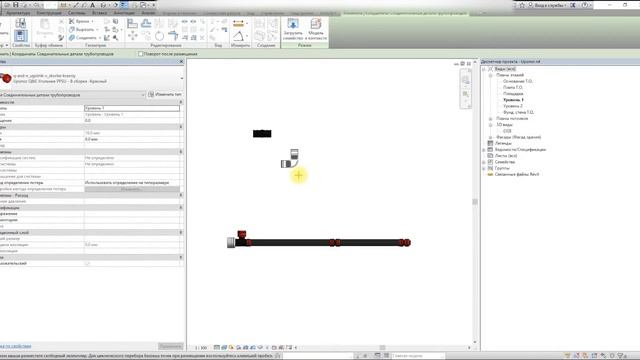640x360 pixels.
Task: Select Плита Т.О. floor plan
Action: coord(513,87)
